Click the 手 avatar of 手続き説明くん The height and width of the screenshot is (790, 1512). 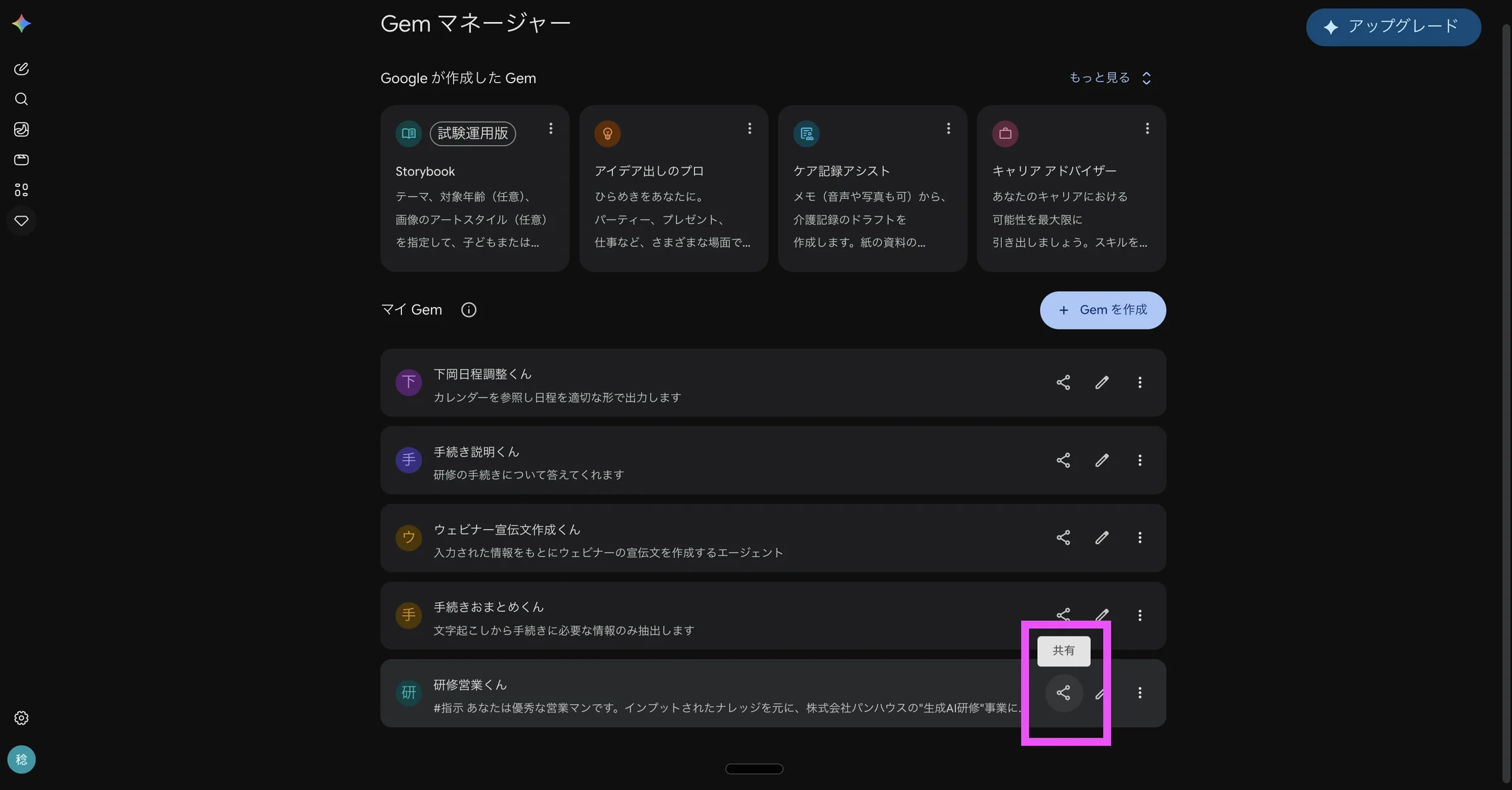click(409, 461)
